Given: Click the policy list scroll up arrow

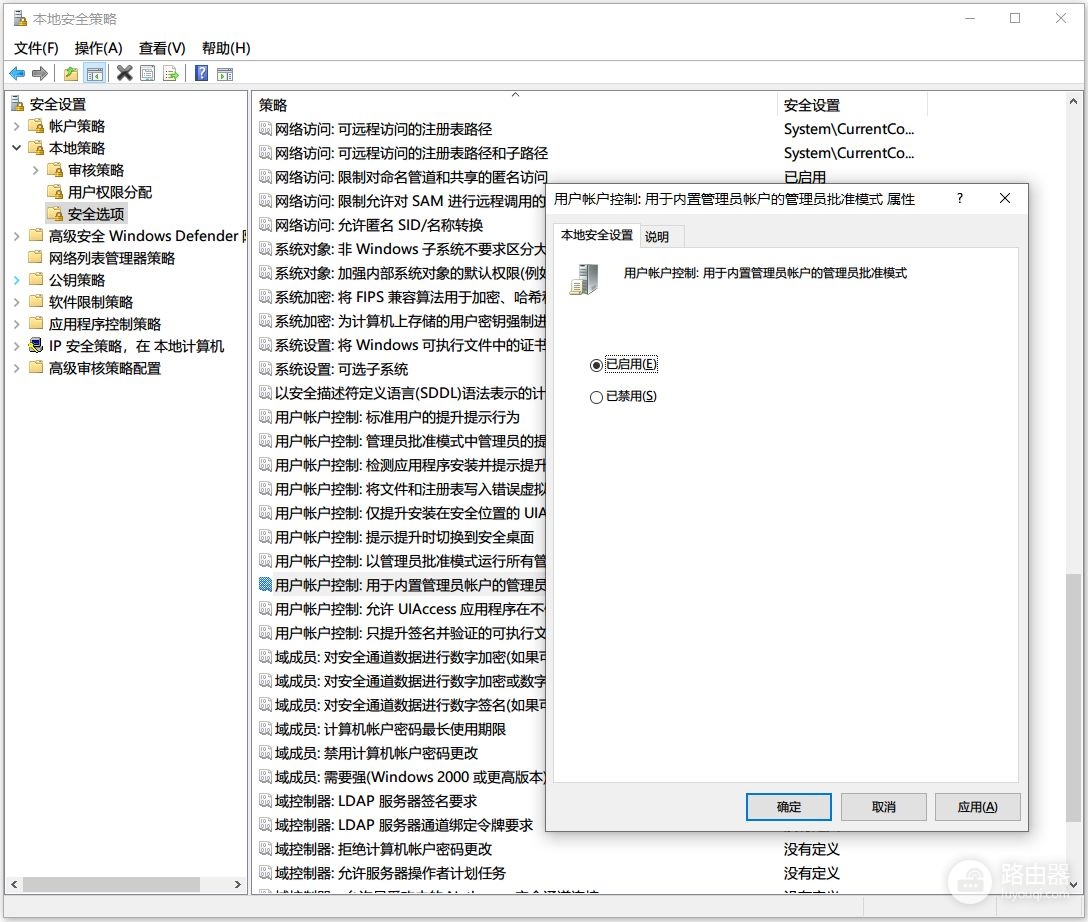Looking at the screenshot, I should tap(1073, 101).
